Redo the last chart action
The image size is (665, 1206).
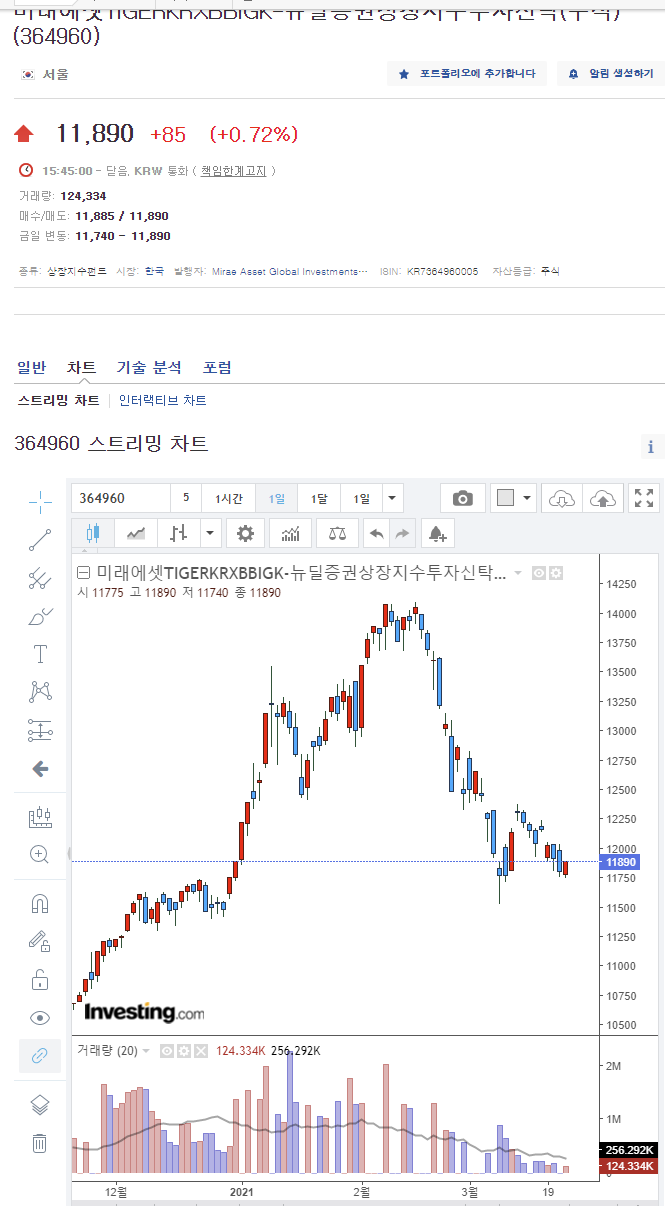(x=402, y=534)
